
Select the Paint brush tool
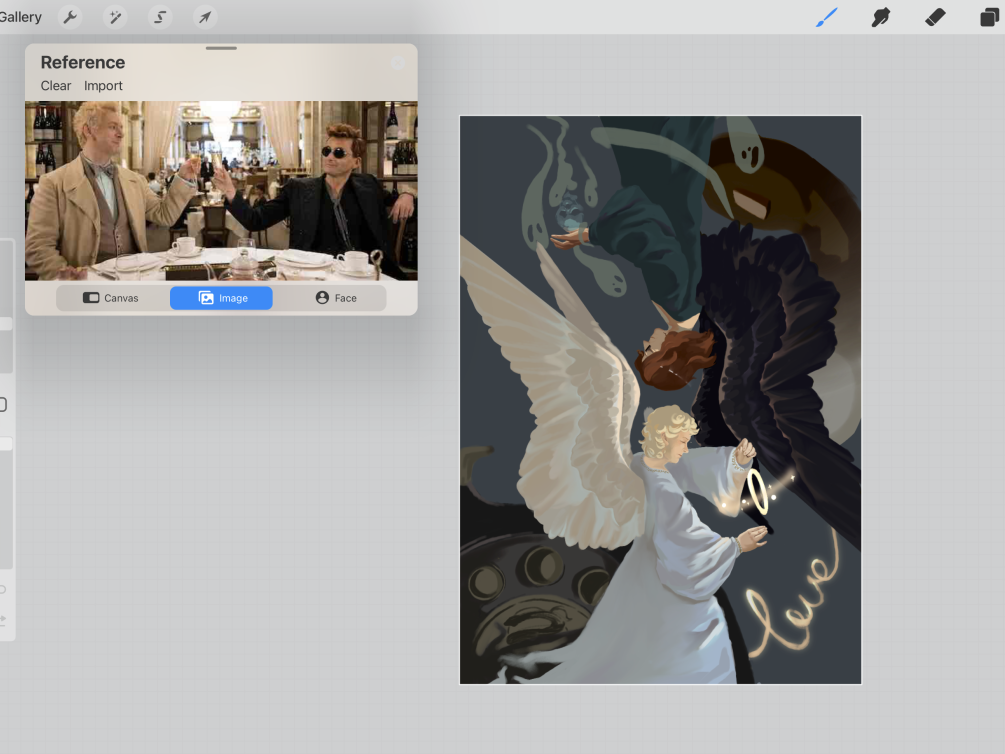827,17
